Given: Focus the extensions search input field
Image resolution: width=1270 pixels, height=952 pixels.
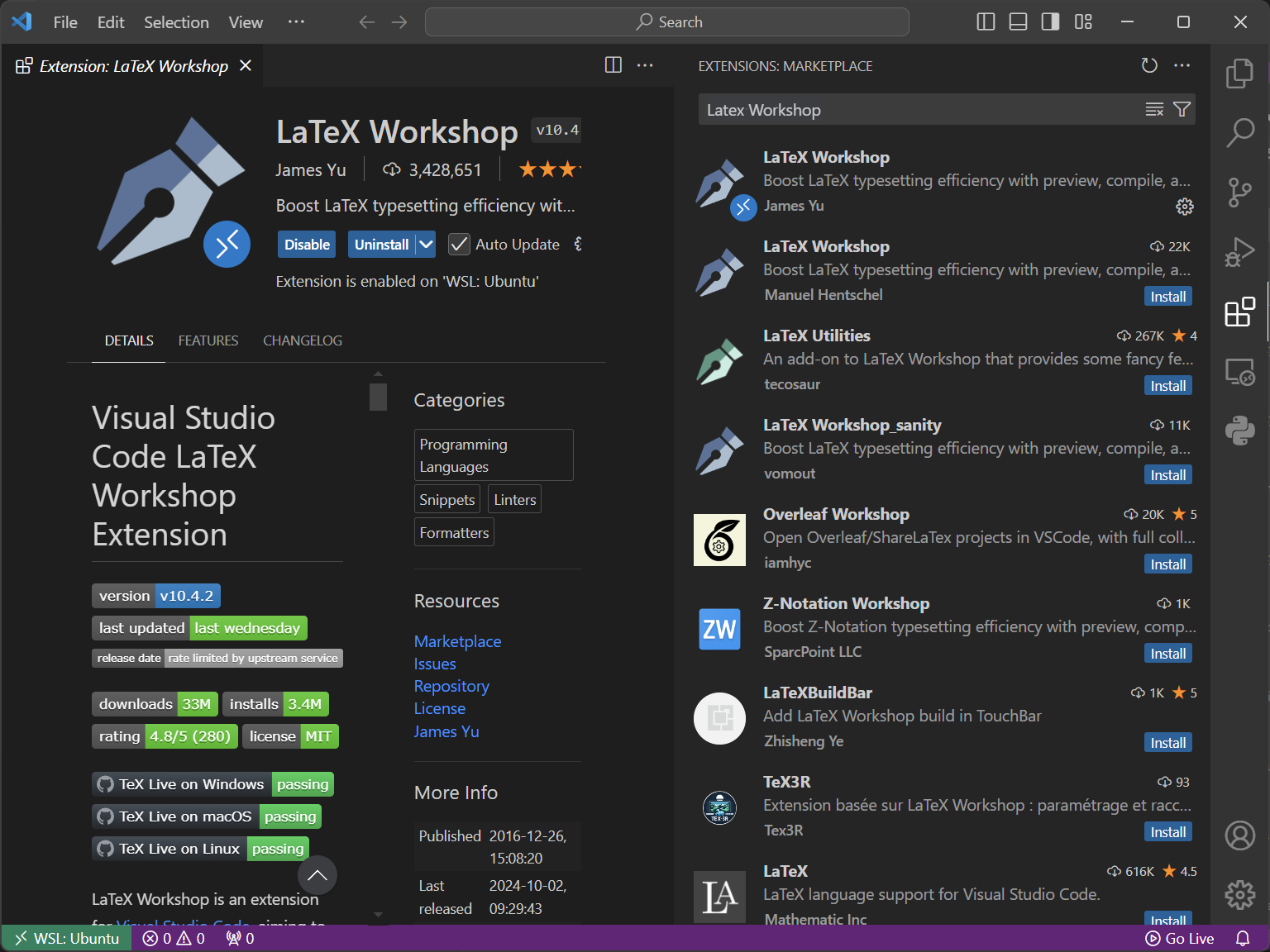Looking at the screenshot, I should click(918, 110).
